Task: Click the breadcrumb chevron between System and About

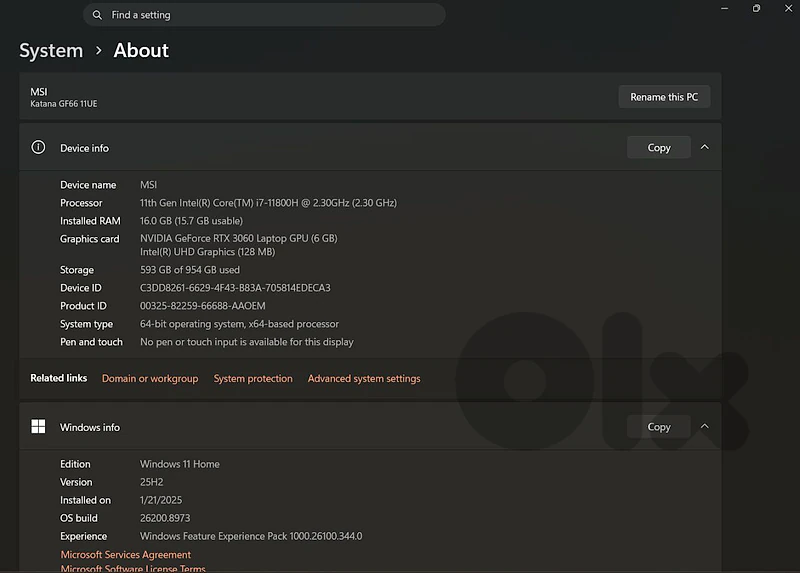Action: point(98,51)
